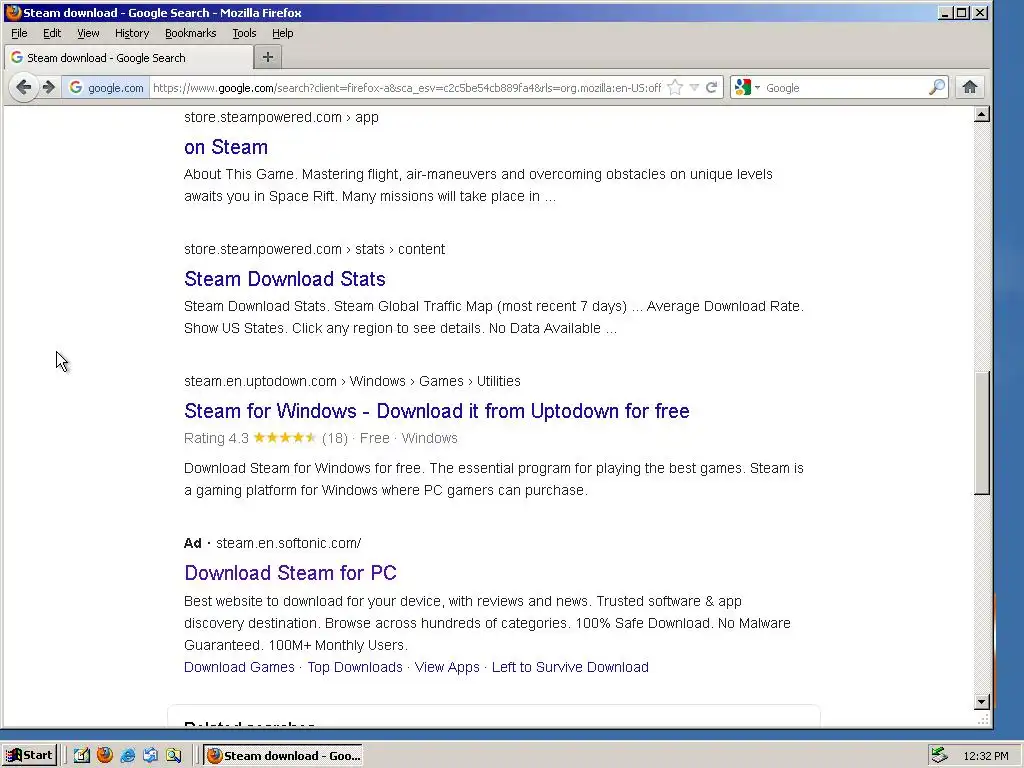
Task: Click the Top Downloads sitelink
Action: [x=355, y=667]
